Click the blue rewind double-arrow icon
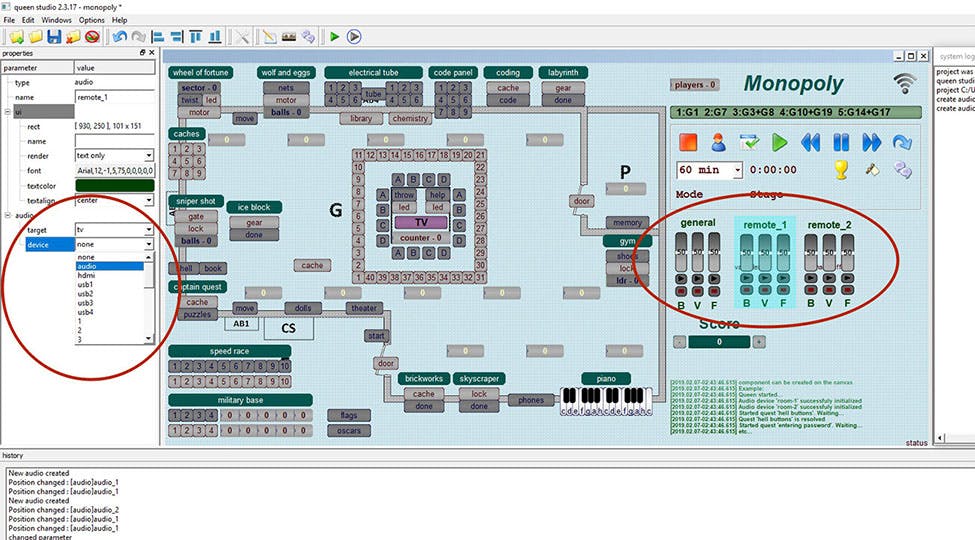The image size is (975, 540). 810,142
